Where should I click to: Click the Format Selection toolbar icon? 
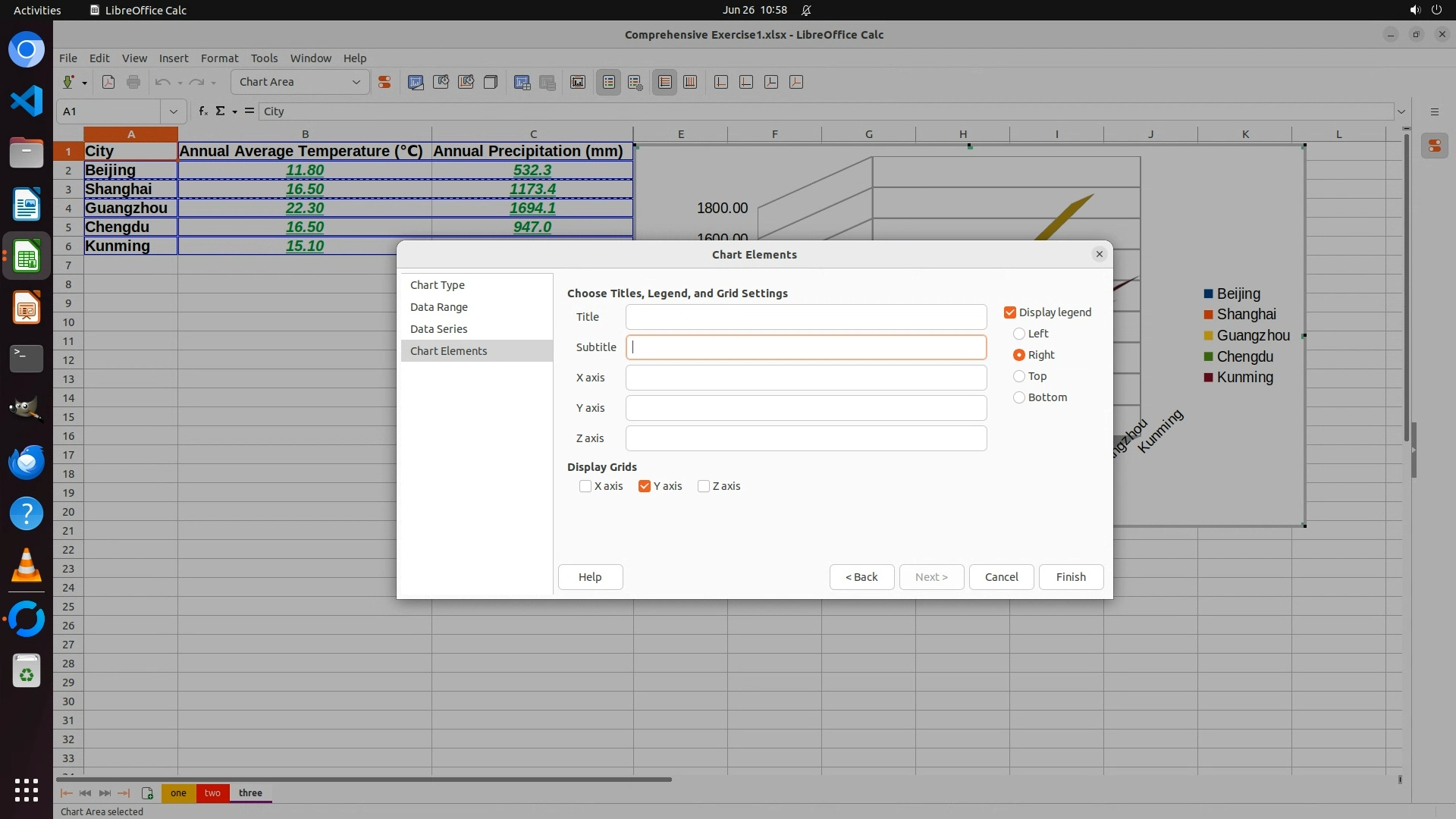384,82
